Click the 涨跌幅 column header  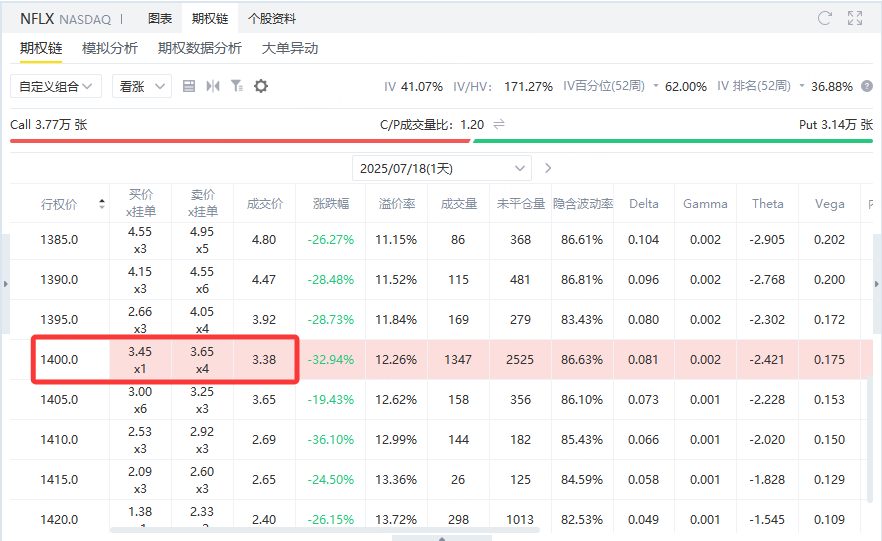pos(331,204)
